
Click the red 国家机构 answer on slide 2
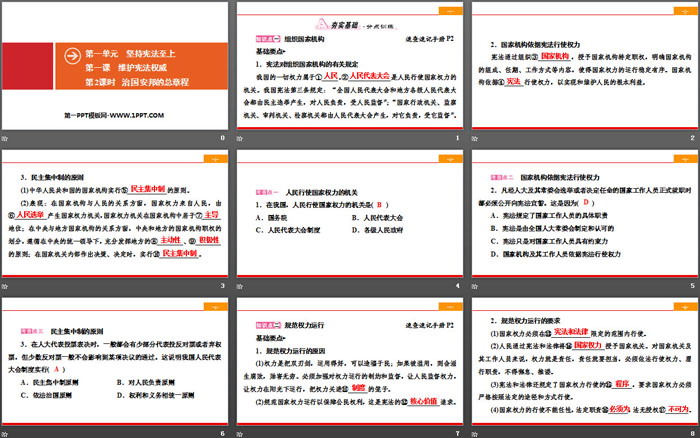(555, 56)
